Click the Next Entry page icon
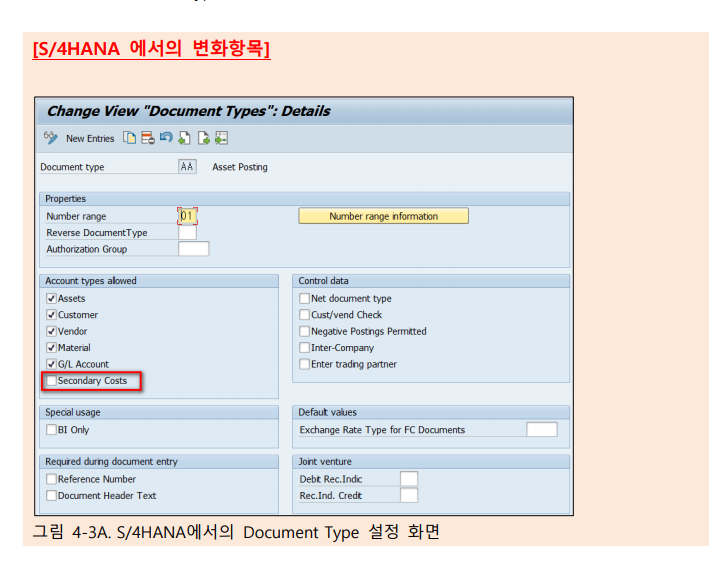 (203, 137)
